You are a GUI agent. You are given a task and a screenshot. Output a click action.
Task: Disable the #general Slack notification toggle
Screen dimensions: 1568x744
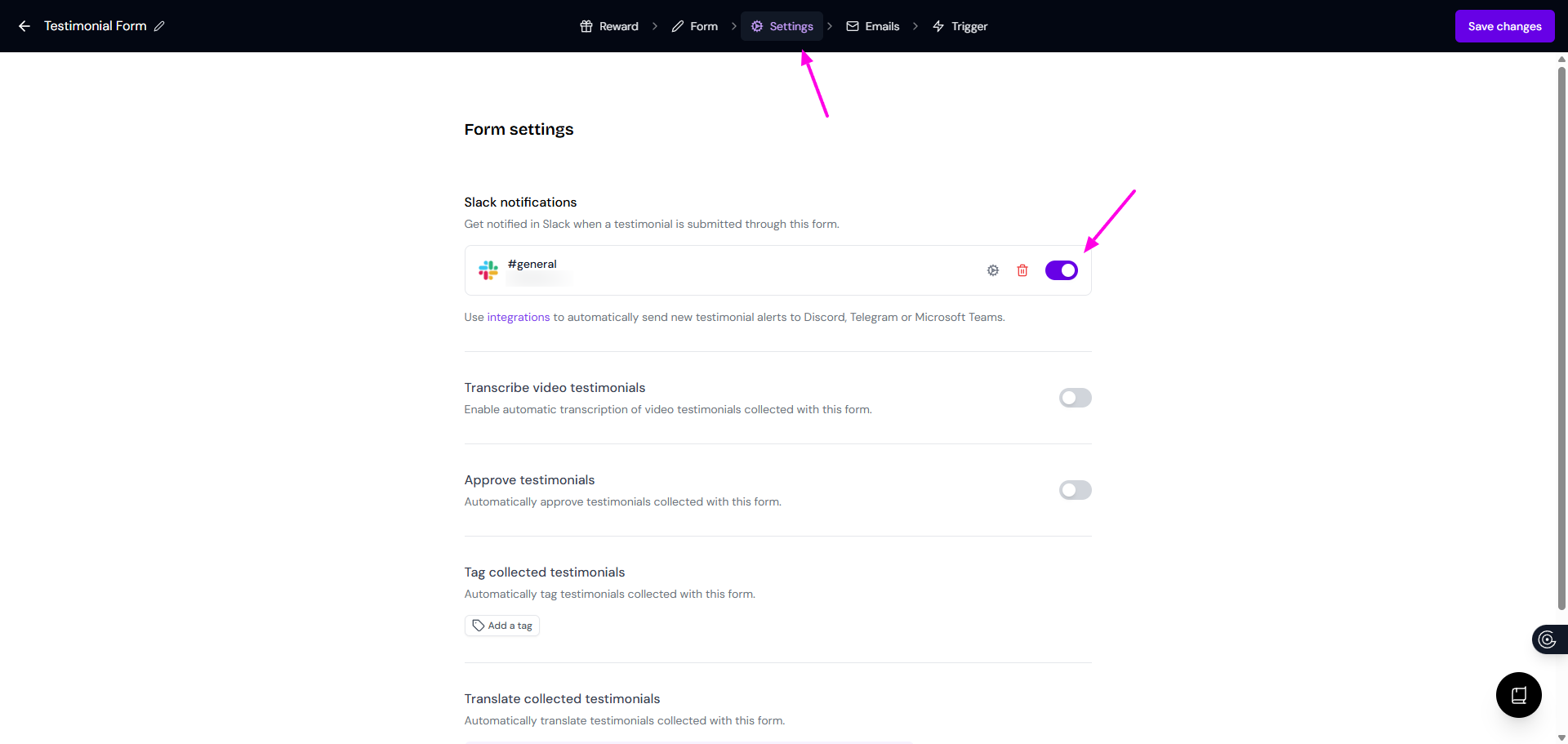(1061, 270)
